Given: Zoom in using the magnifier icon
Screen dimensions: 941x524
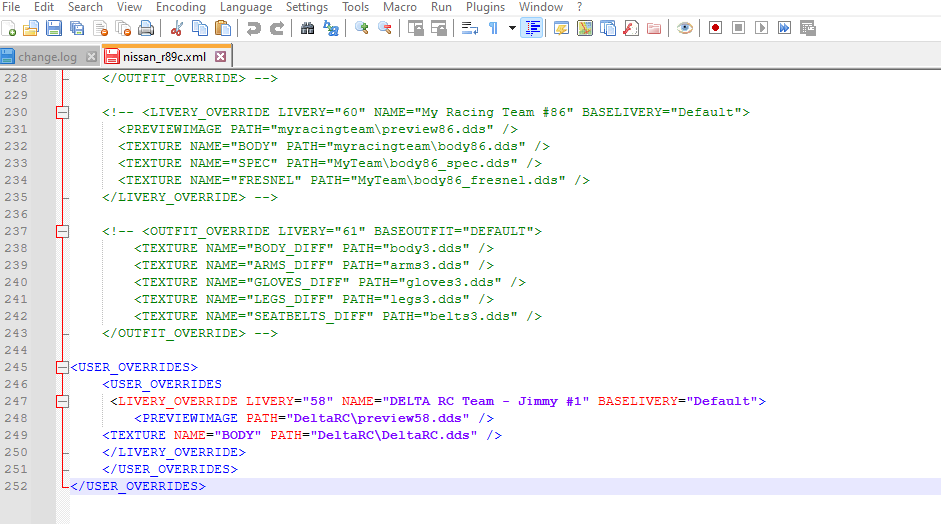Looking at the screenshot, I should [x=361, y=28].
